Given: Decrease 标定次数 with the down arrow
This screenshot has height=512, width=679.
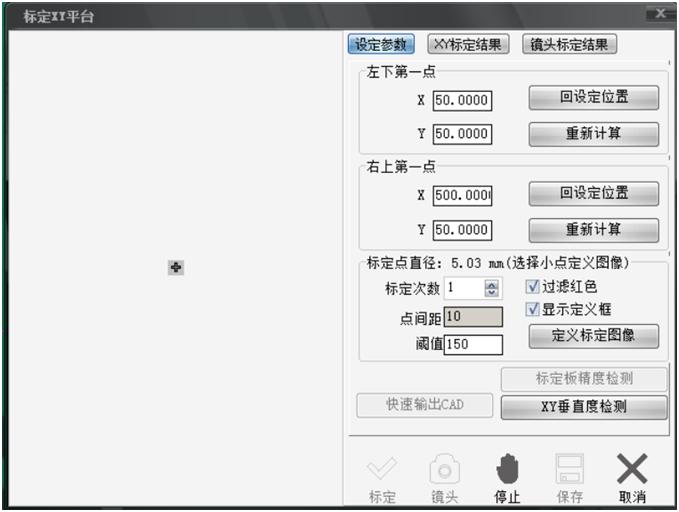Looking at the screenshot, I should coord(491,292).
